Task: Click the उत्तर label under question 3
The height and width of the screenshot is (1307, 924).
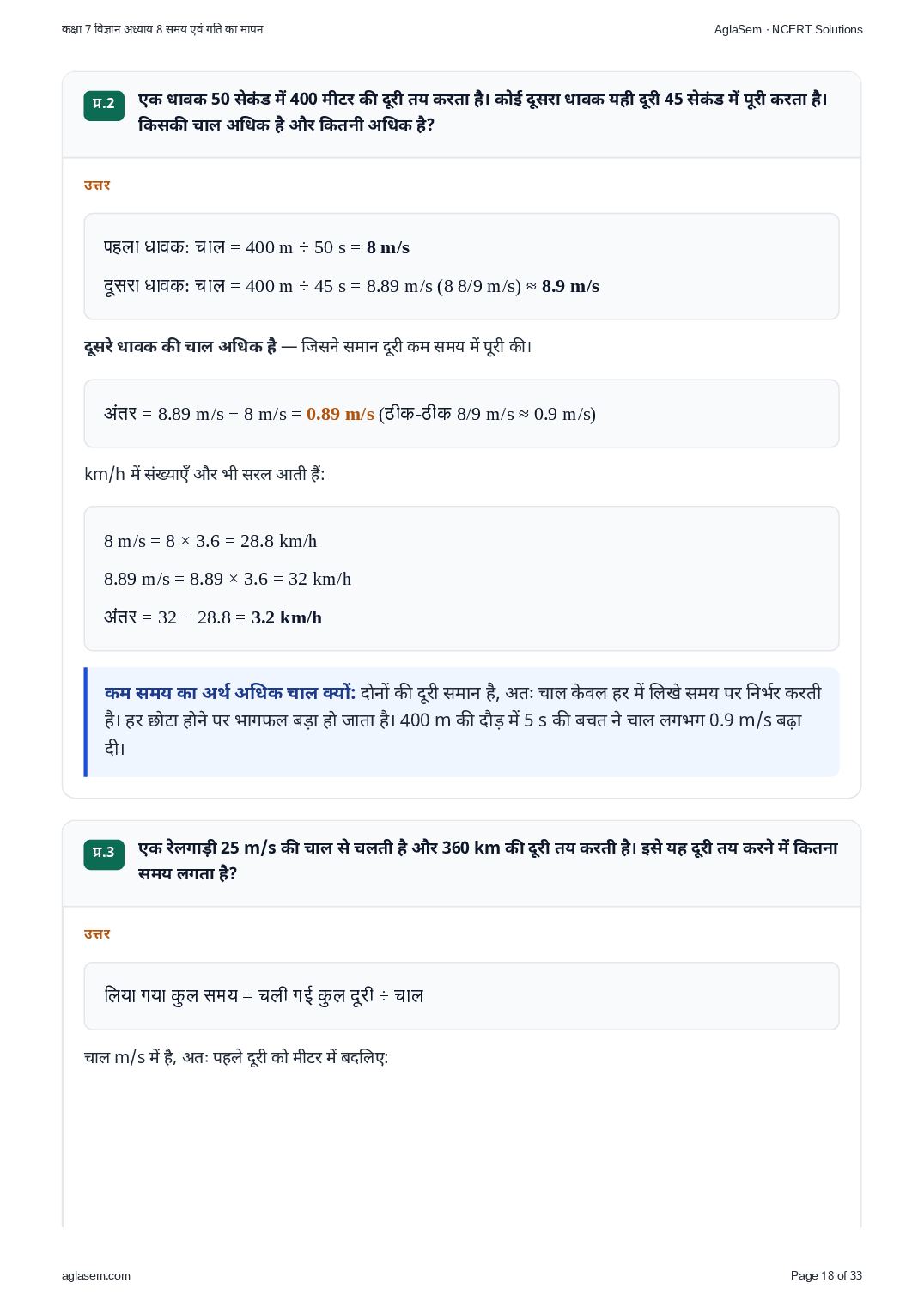Action: pyautogui.click(x=97, y=933)
